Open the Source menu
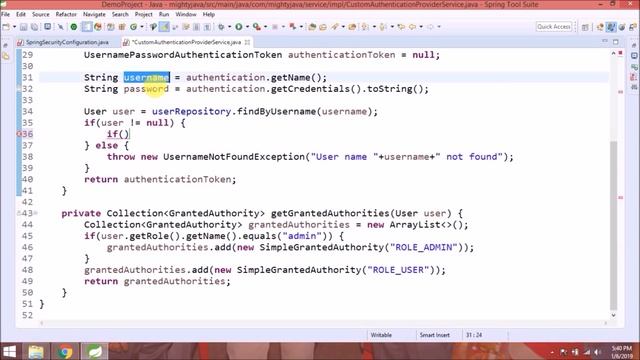The image size is (640, 360). pyautogui.click(x=40, y=14)
